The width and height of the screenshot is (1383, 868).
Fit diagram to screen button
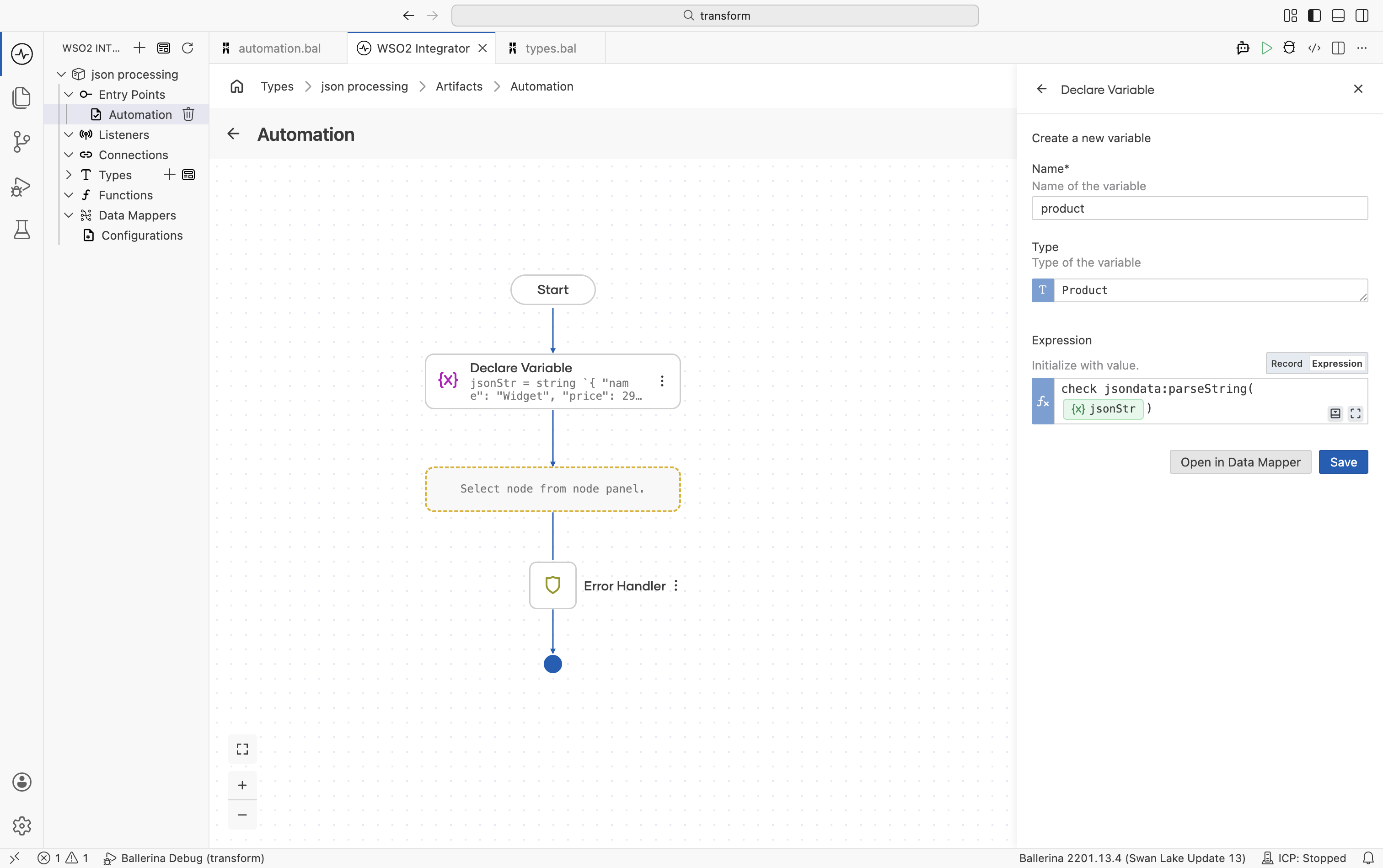[242, 749]
